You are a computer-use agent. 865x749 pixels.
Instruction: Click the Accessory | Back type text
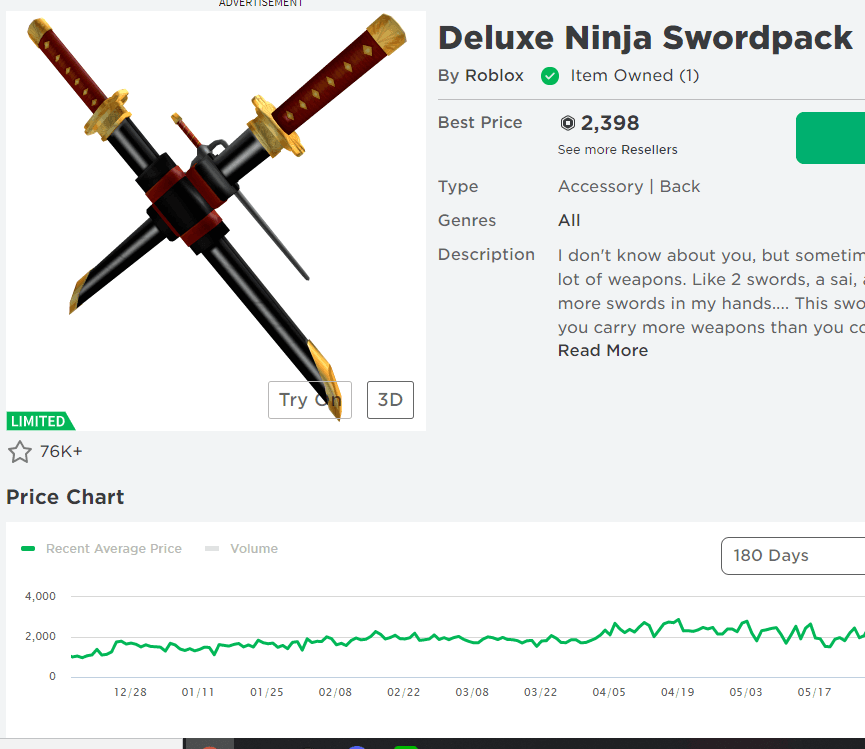(x=629, y=186)
